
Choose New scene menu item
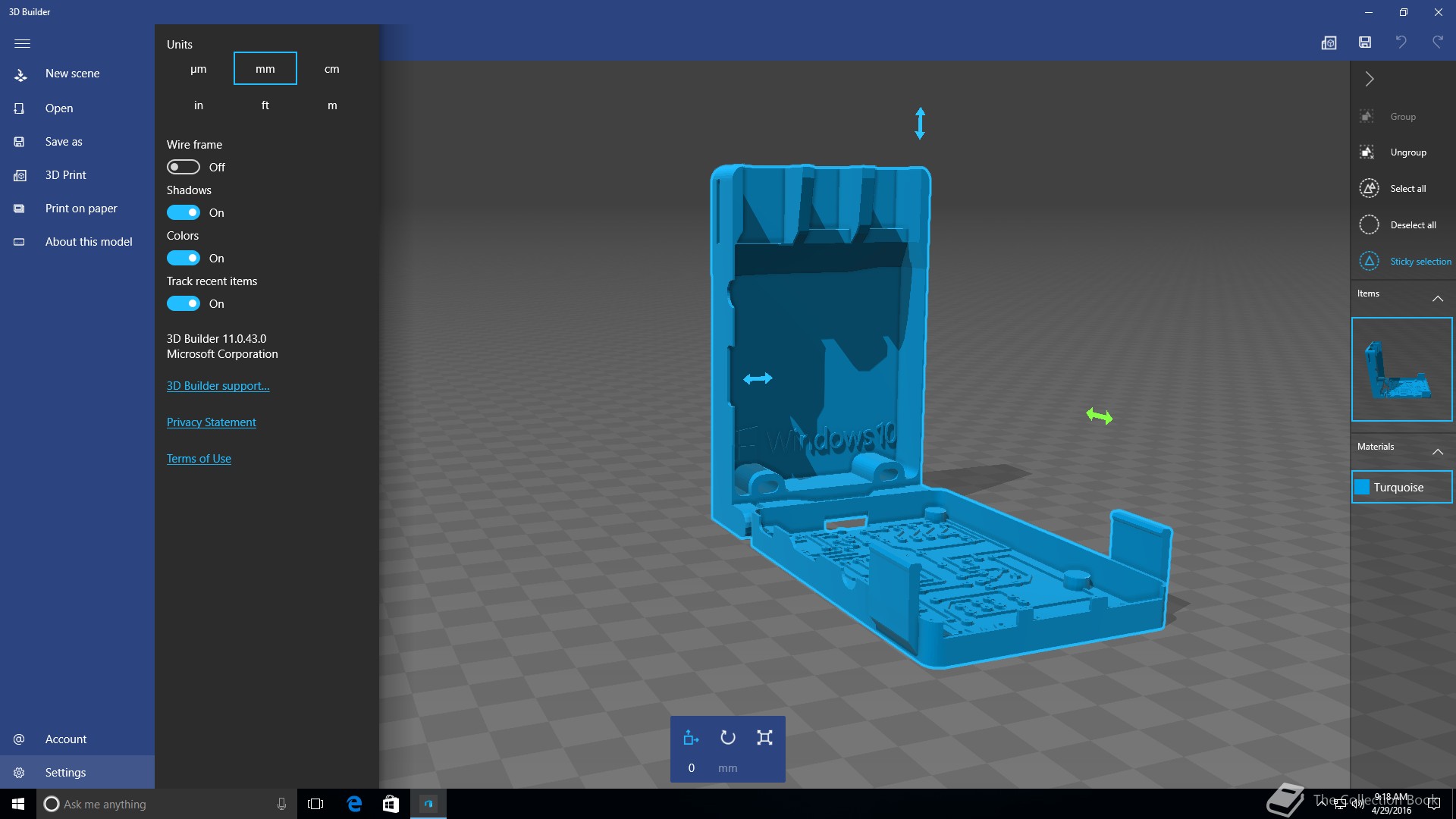(77, 74)
